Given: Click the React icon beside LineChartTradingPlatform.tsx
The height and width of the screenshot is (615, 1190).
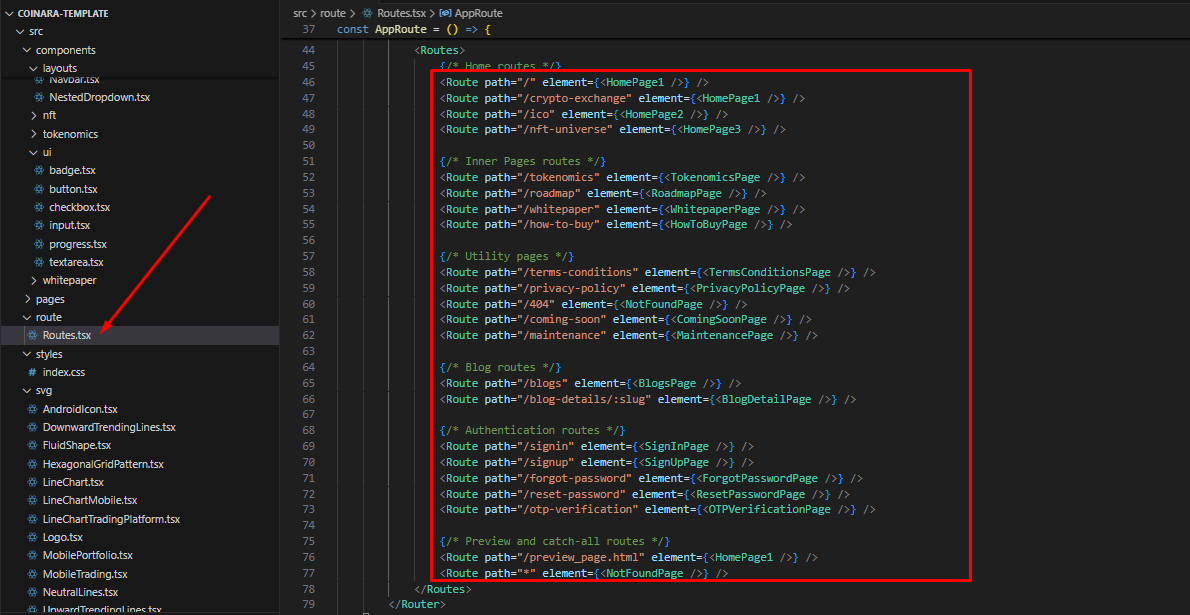Looking at the screenshot, I should [x=32, y=519].
